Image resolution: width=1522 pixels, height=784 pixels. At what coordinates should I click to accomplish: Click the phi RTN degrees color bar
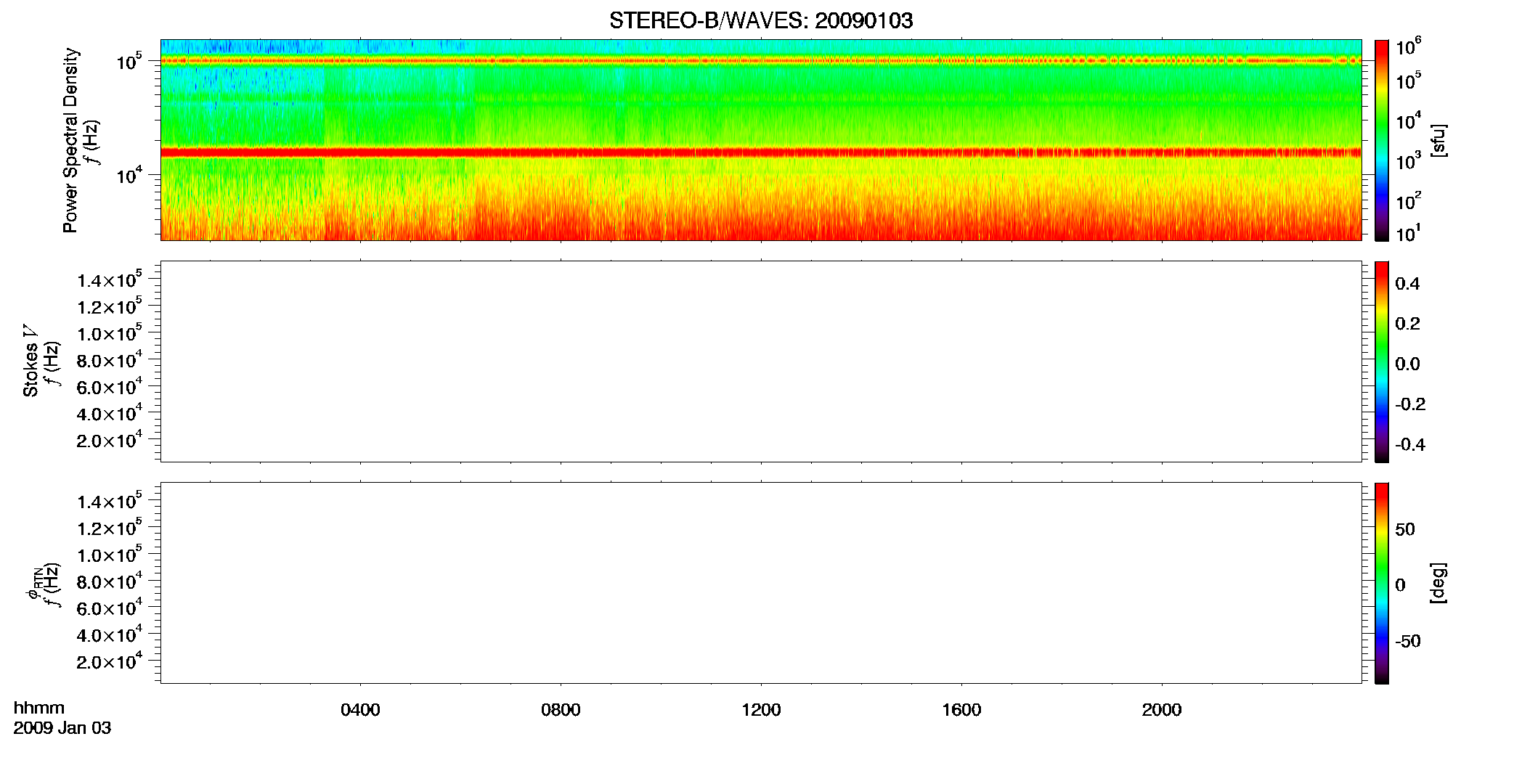tap(1382, 583)
